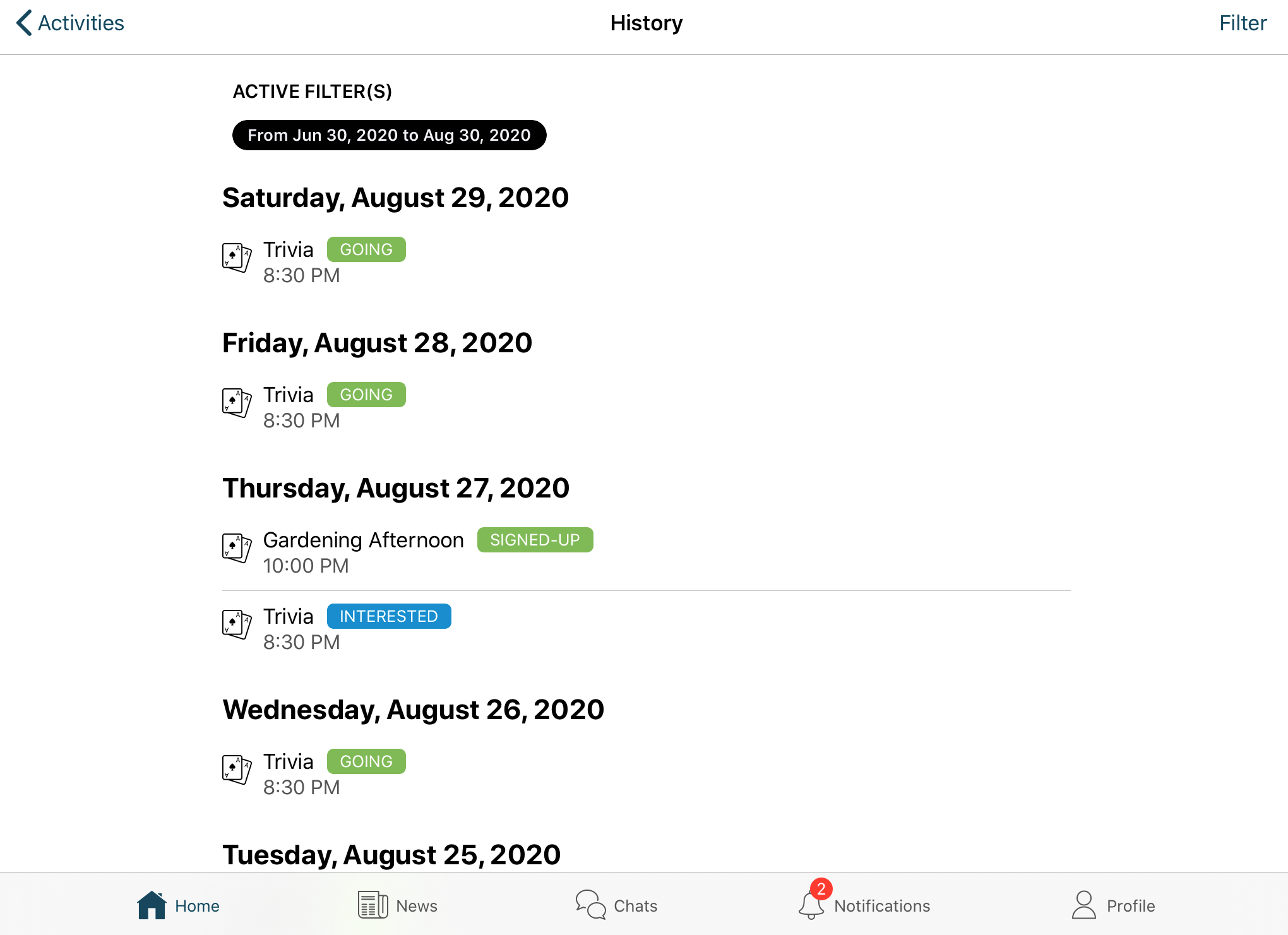Go back to Activities
The height and width of the screenshot is (935, 1288).
click(x=70, y=23)
